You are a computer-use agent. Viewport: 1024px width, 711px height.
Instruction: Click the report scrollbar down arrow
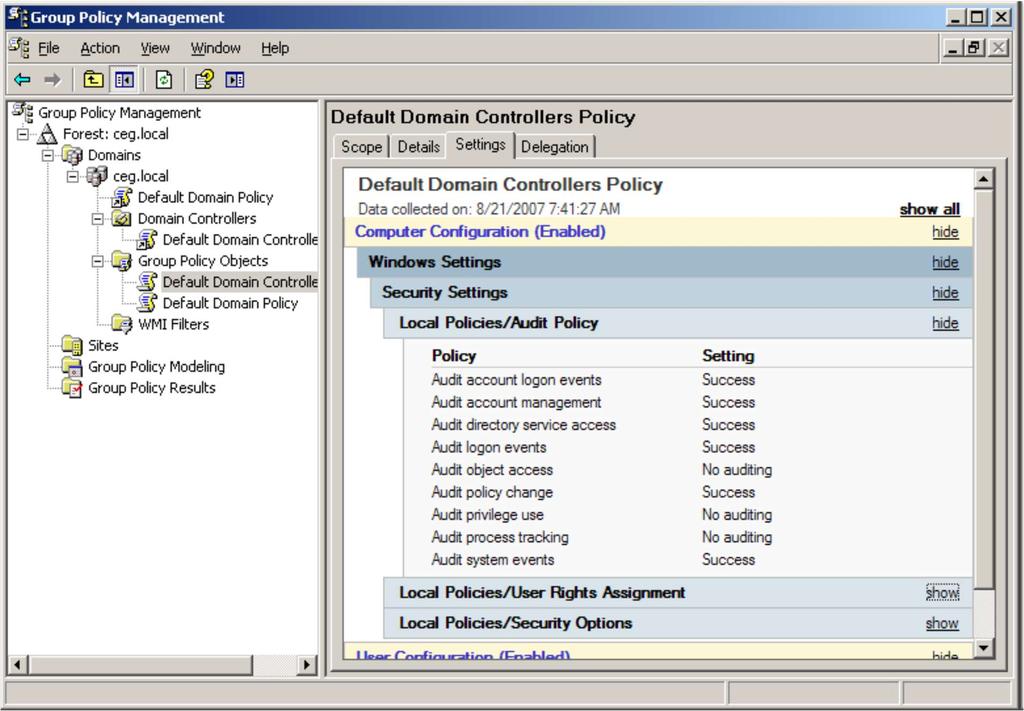coord(984,648)
